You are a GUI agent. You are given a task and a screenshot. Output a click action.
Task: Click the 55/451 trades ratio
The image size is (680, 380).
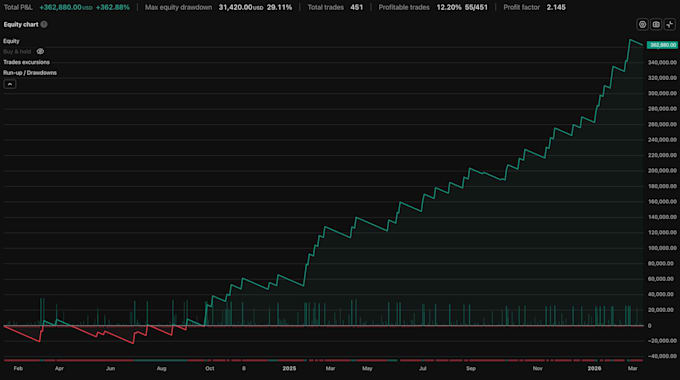[476, 7]
